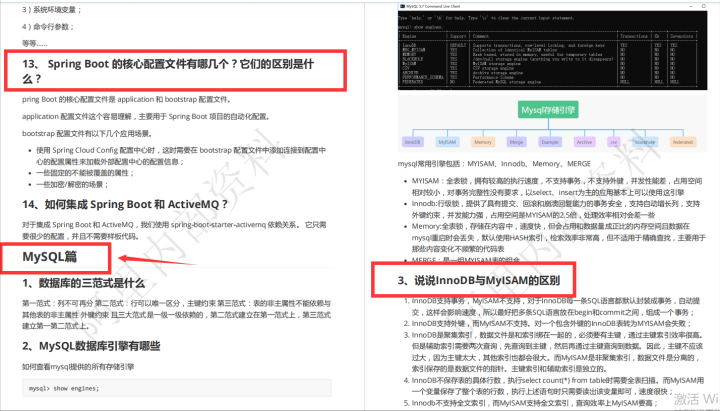Screen dimensions: 720x411
Task: Select the 'Merge' node in the engine diagram
Action: coord(516,142)
